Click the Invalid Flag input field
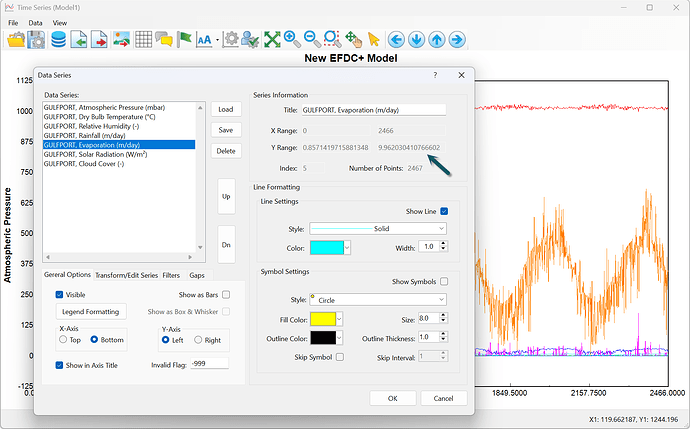This screenshot has width=690, height=429. [x=209, y=363]
